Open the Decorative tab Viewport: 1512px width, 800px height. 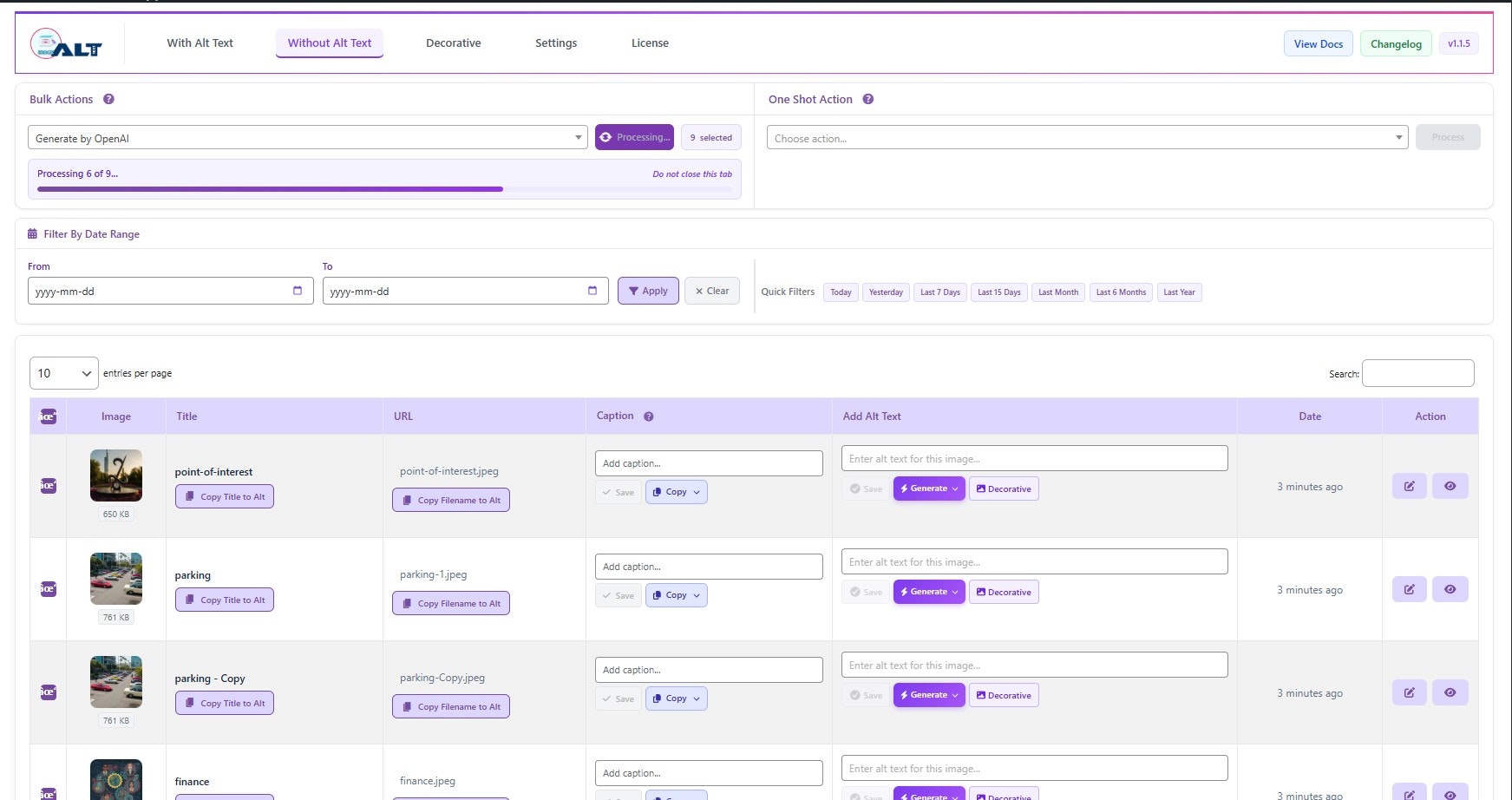tap(454, 43)
